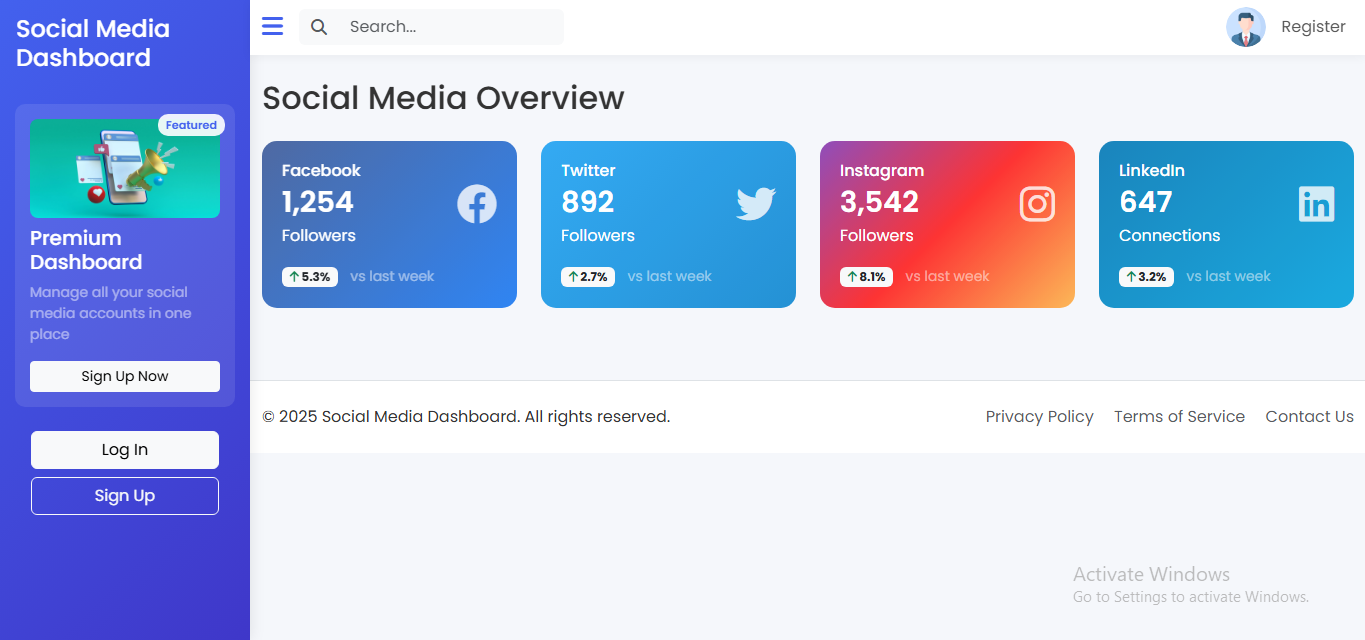Screen dimensions: 1365x640
Task: Click the Instagram 3,542 follower count
Action: pos(879,202)
